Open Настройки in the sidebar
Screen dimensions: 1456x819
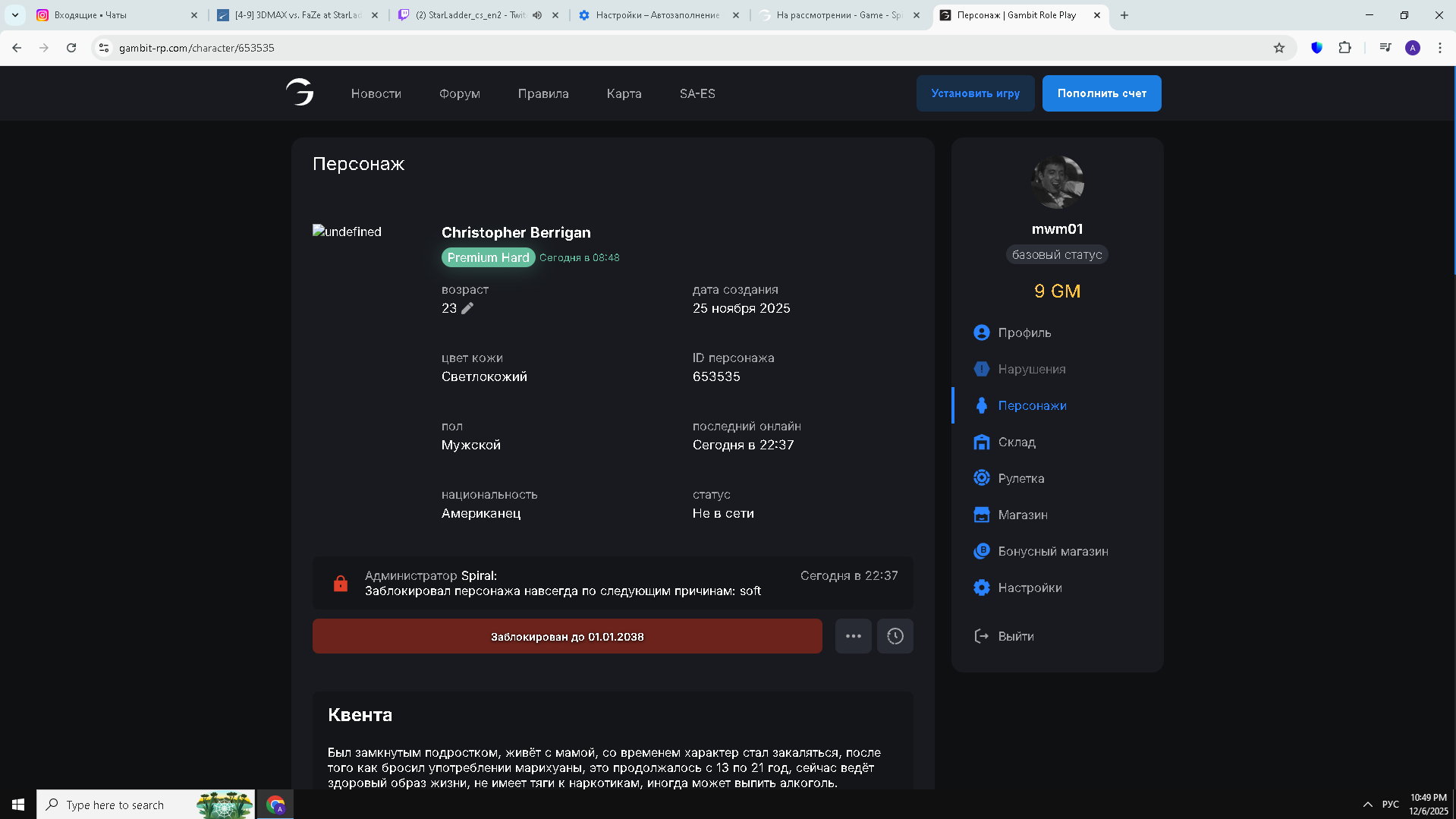click(1029, 587)
